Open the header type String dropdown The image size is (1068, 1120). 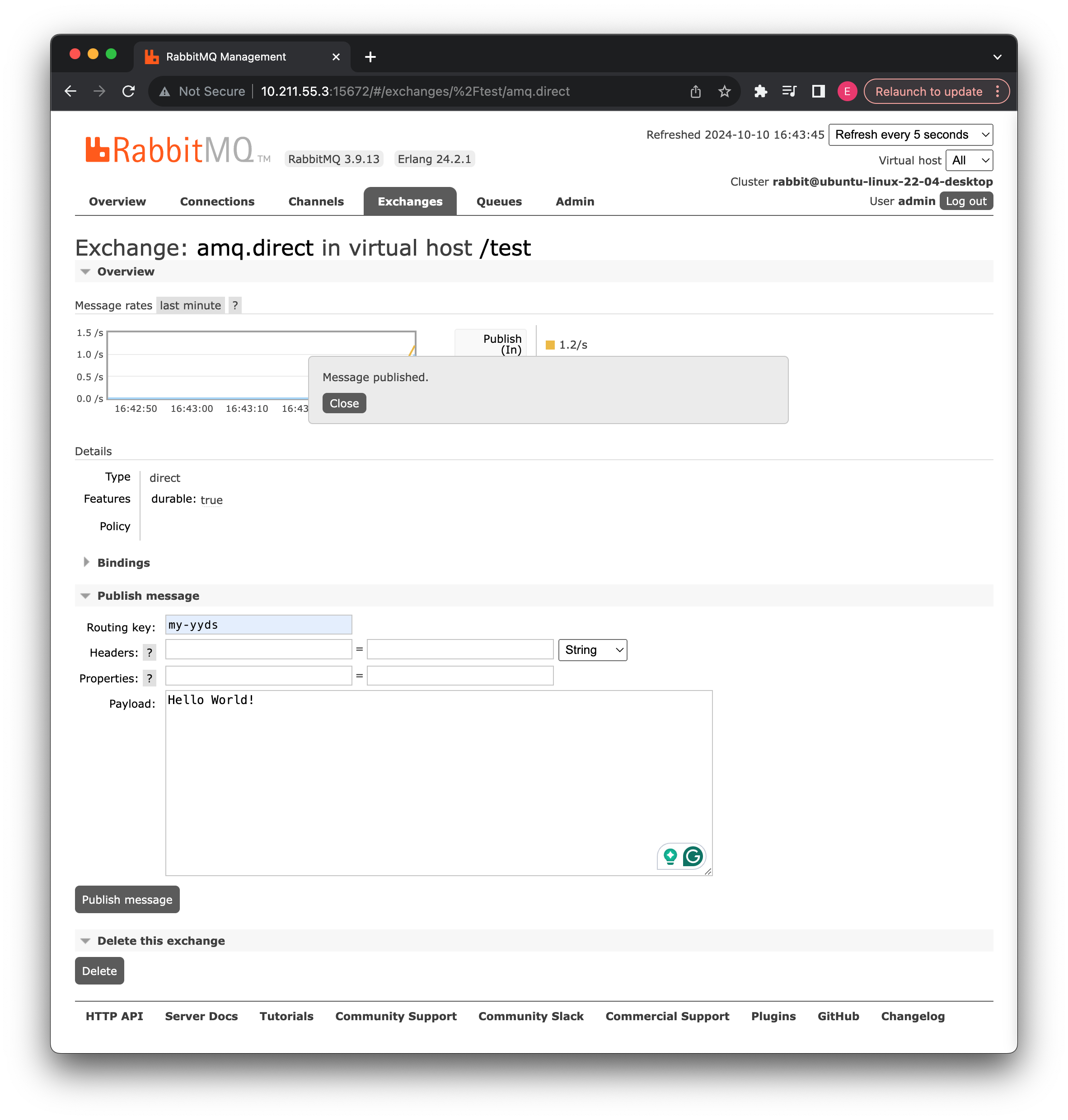(592, 650)
